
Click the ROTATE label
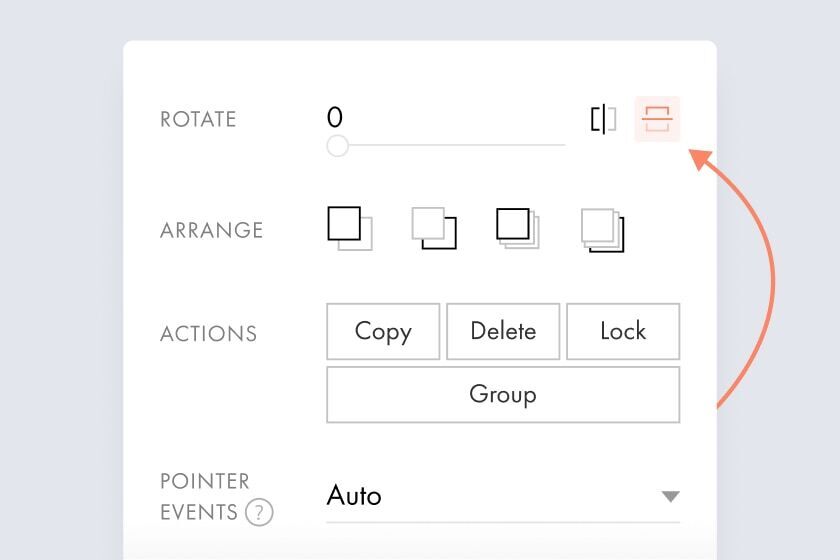pyautogui.click(x=198, y=120)
